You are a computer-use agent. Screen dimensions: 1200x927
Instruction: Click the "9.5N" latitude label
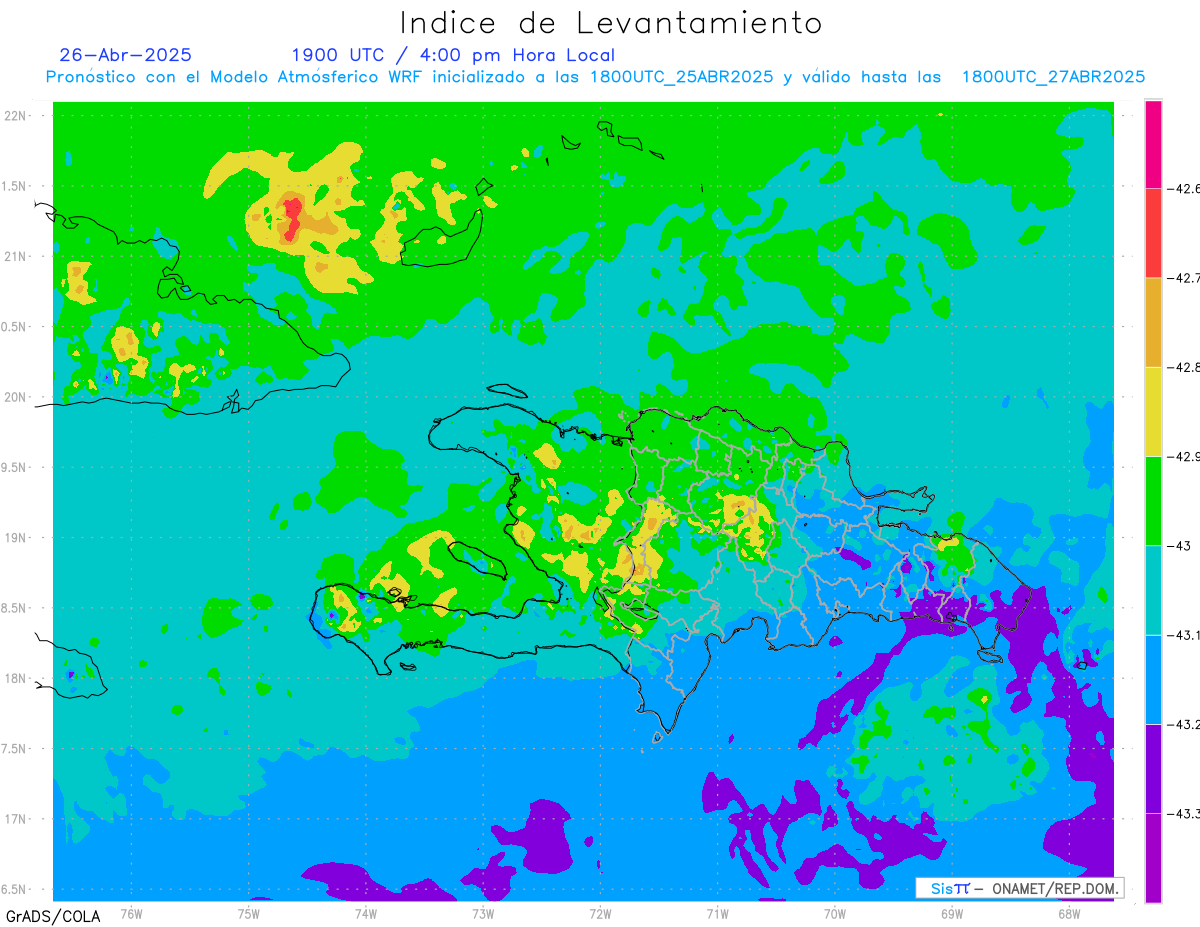[x=14, y=467]
